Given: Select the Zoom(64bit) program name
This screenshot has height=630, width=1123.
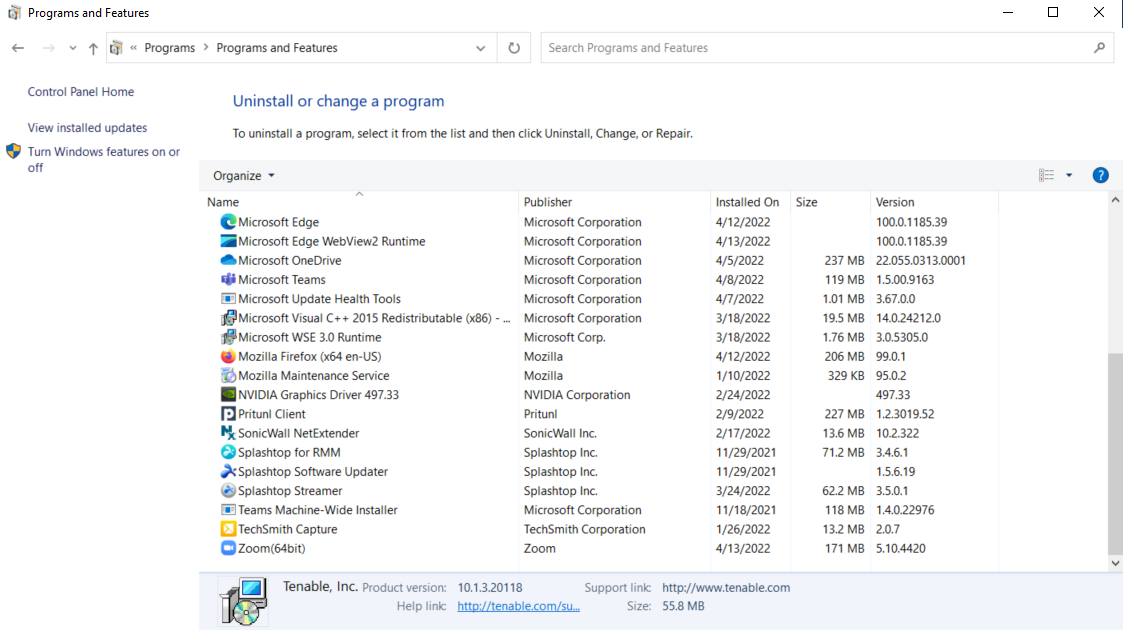Looking at the screenshot, I should pos(271,548).
